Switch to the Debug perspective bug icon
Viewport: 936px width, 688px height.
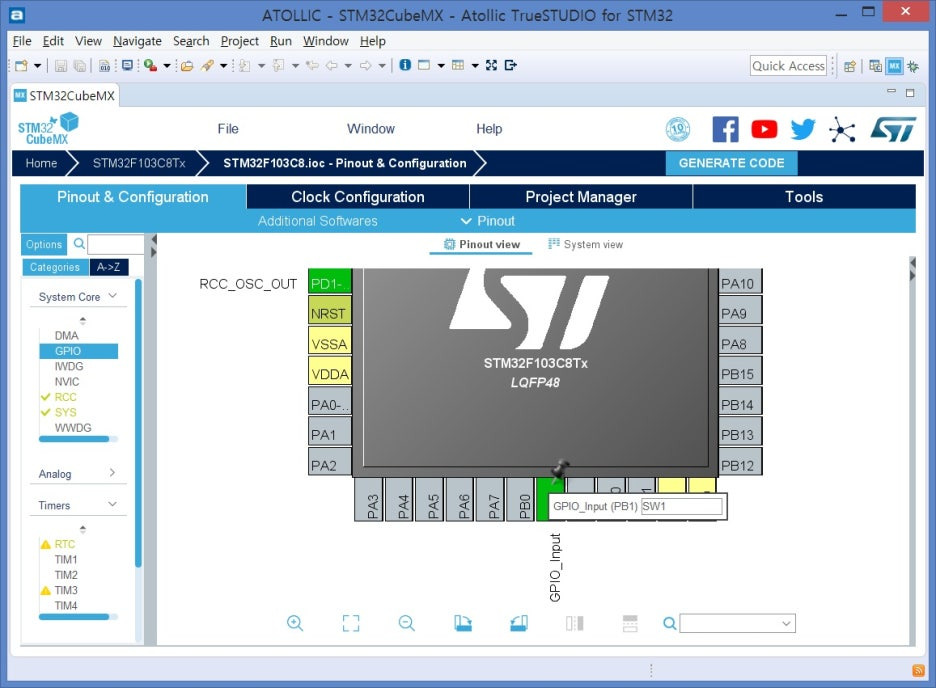pyautogui.click(x=913, y=66)
